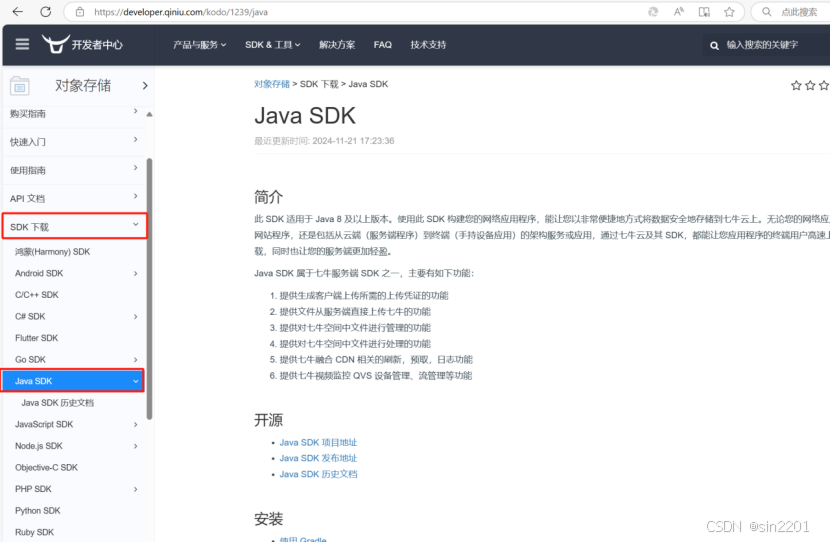Go back using the browser back arrow

(x=17, y=12)
